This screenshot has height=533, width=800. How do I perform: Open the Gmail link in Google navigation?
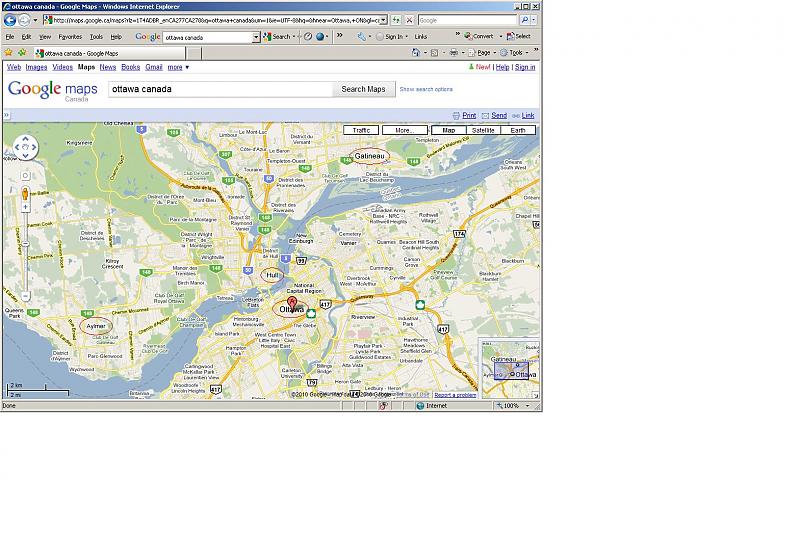click(154, 67)
